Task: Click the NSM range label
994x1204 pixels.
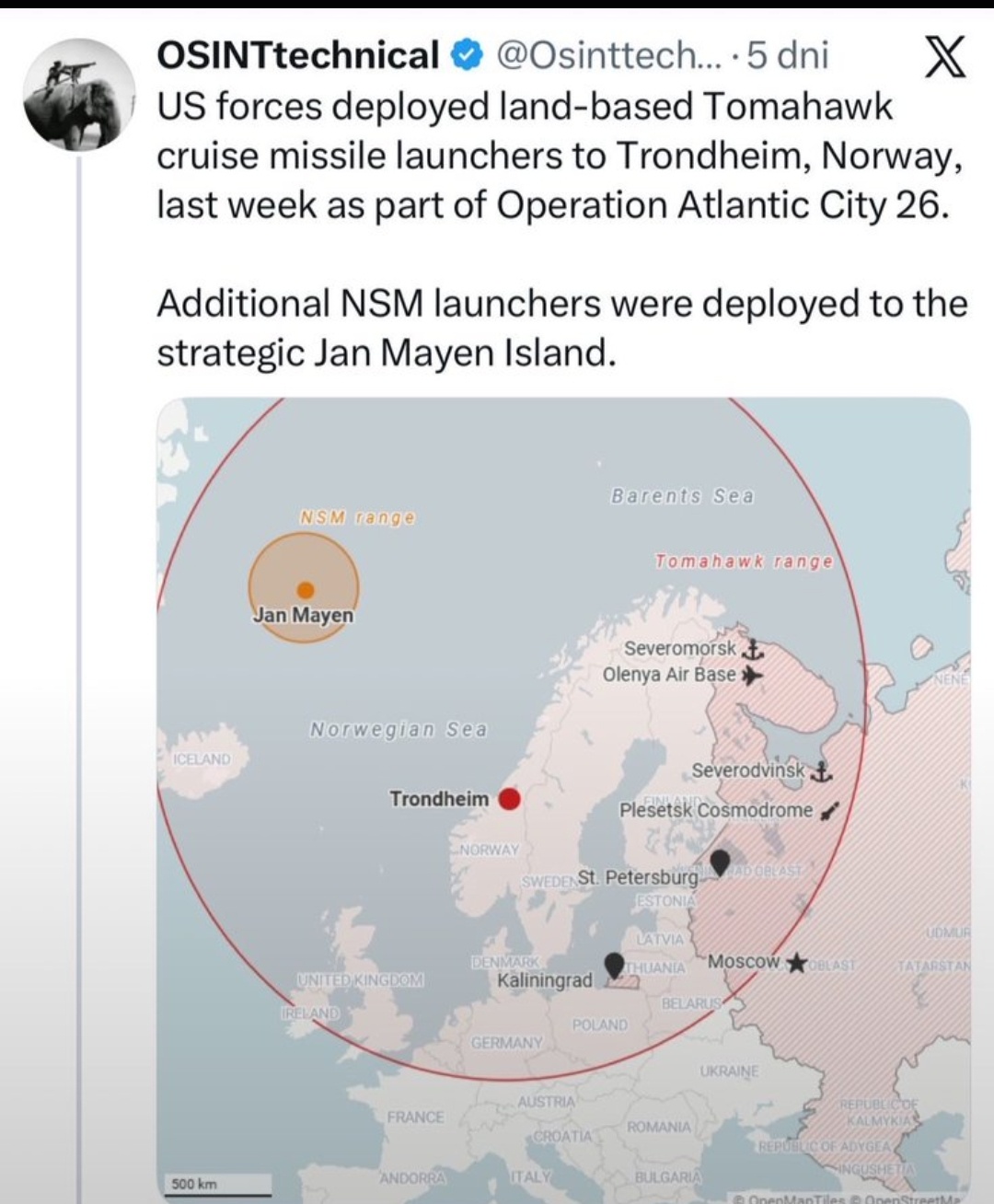Action: pos(357,517)
